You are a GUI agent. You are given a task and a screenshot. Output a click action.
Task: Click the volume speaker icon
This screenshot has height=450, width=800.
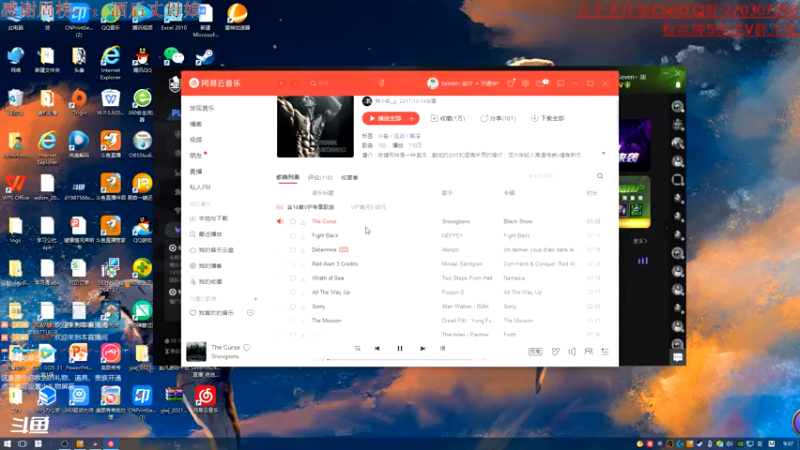click(572, 352)
